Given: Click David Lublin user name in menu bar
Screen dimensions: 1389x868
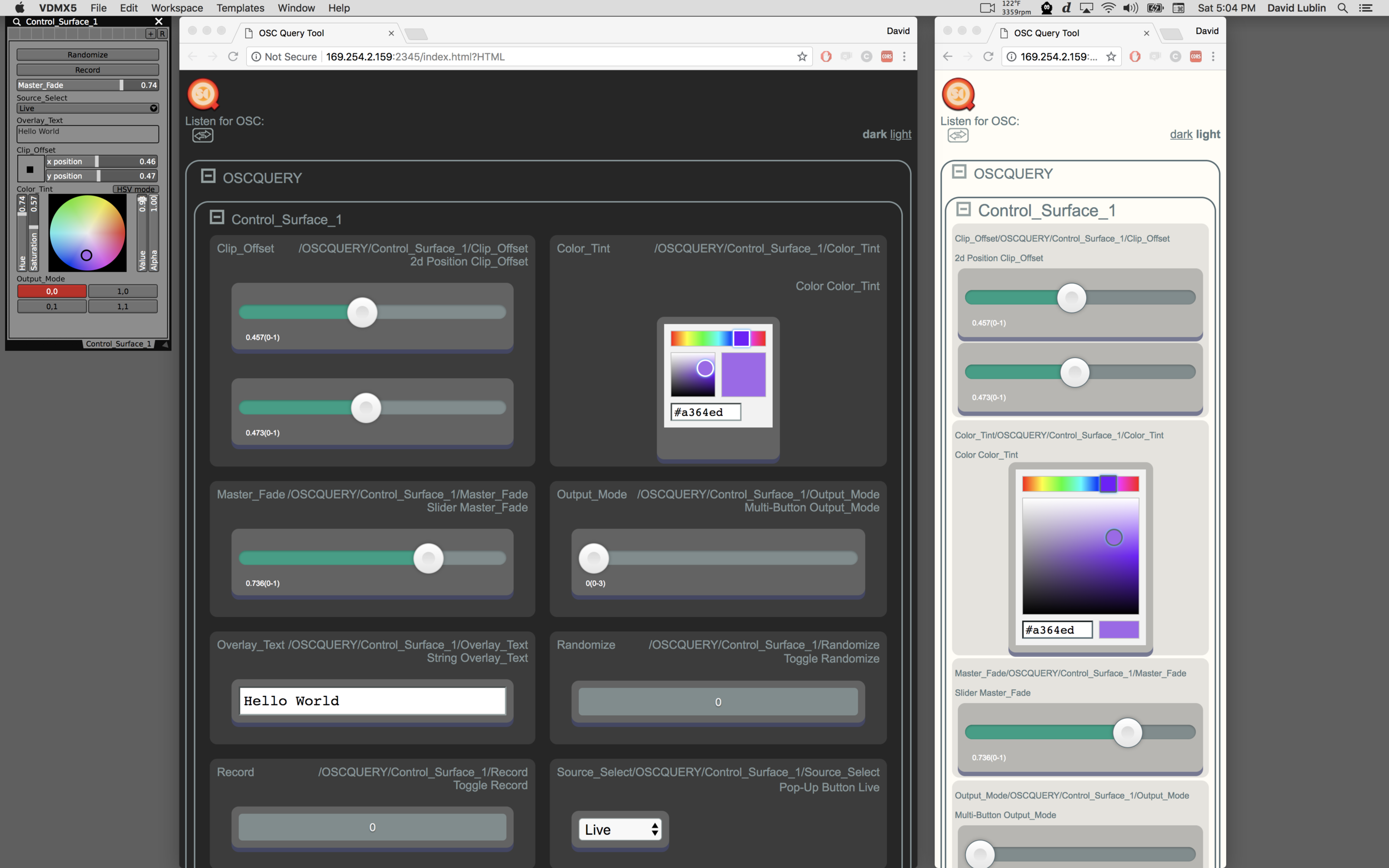Looking at the screenshot, I should 1296,8.
